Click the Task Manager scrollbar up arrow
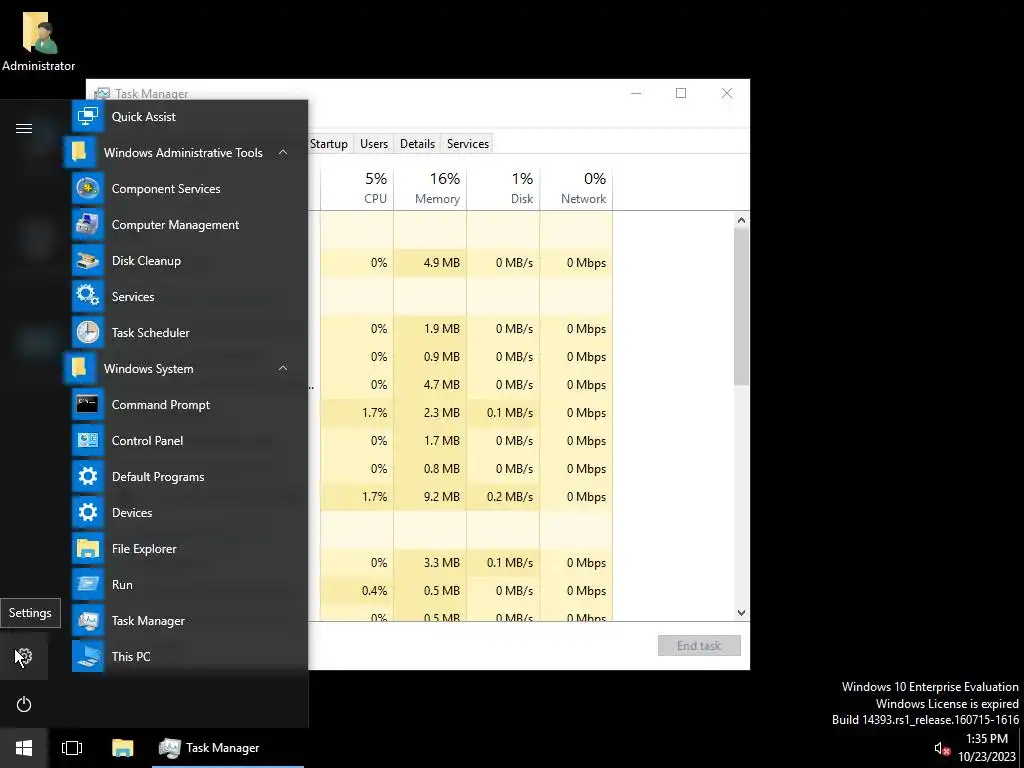Image resolution: width=1024 pixels, height=768 pixels. (x=741, y=220)
